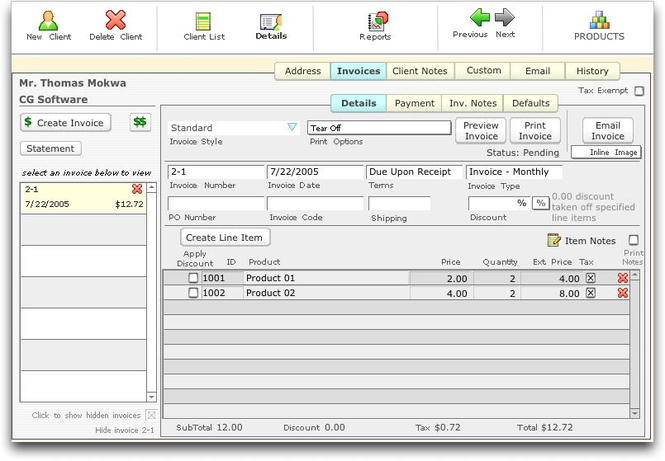665x461 pixels.
Task: Open the Invoice - Monthly type field
Action: (x=514, y=172)
